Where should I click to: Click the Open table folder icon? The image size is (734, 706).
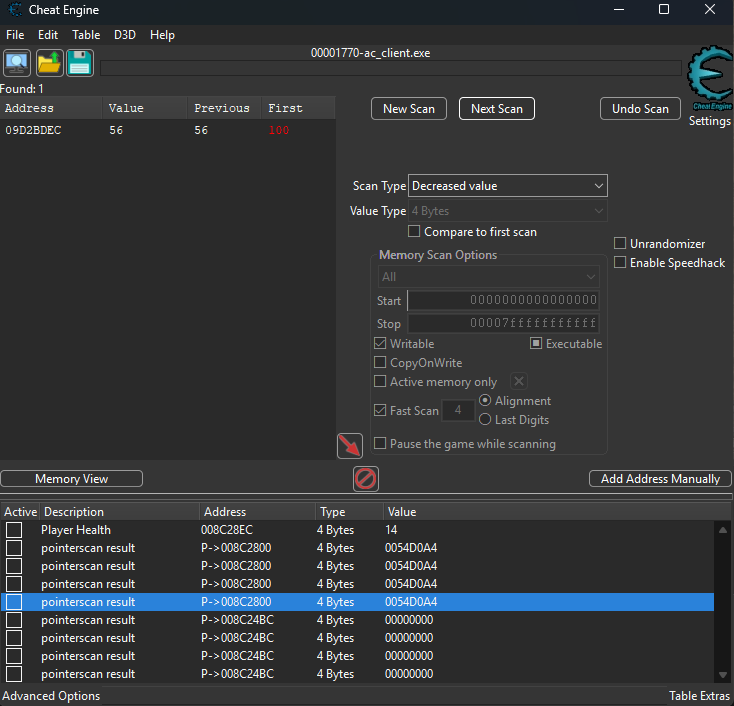click(x=49, y=63)
